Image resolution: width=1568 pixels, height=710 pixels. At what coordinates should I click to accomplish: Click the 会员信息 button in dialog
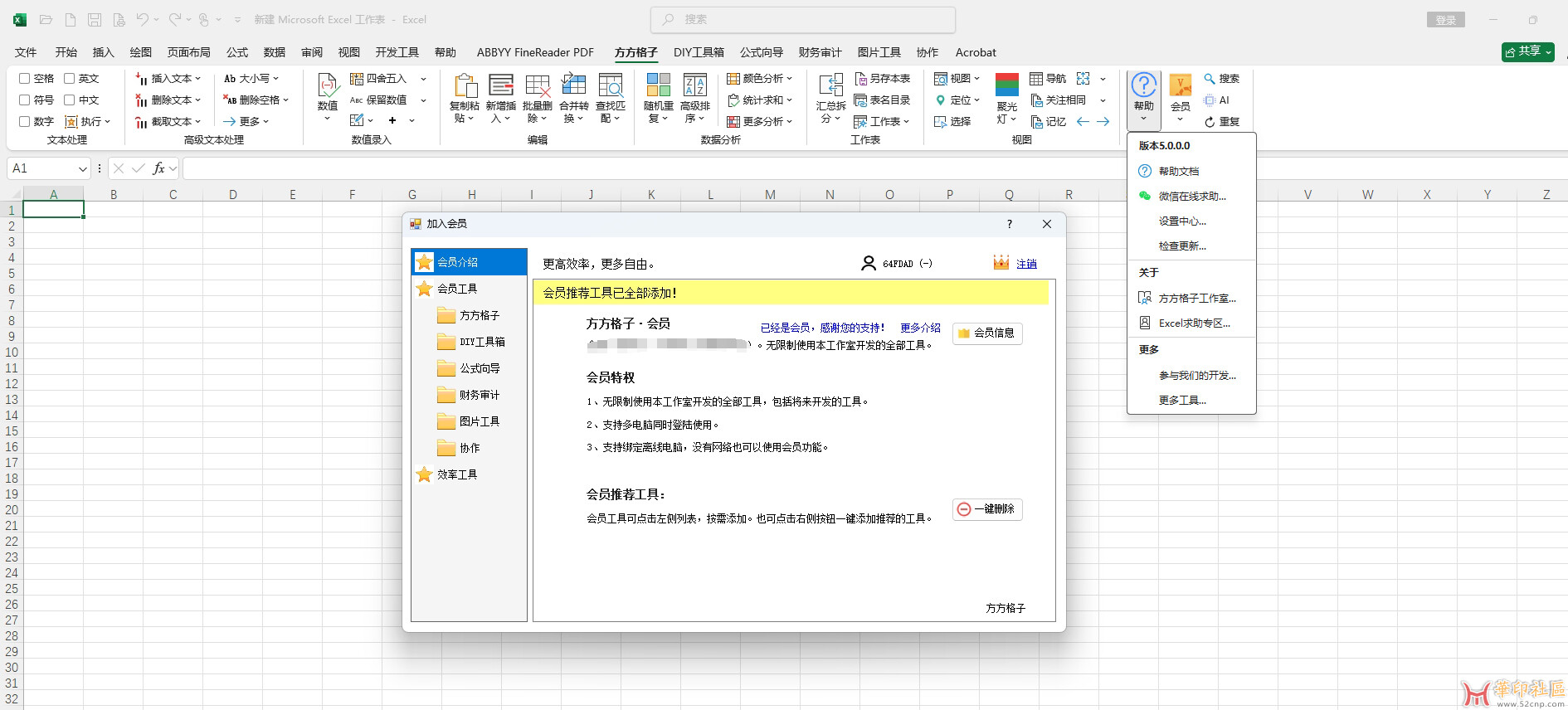pos(987,333)
